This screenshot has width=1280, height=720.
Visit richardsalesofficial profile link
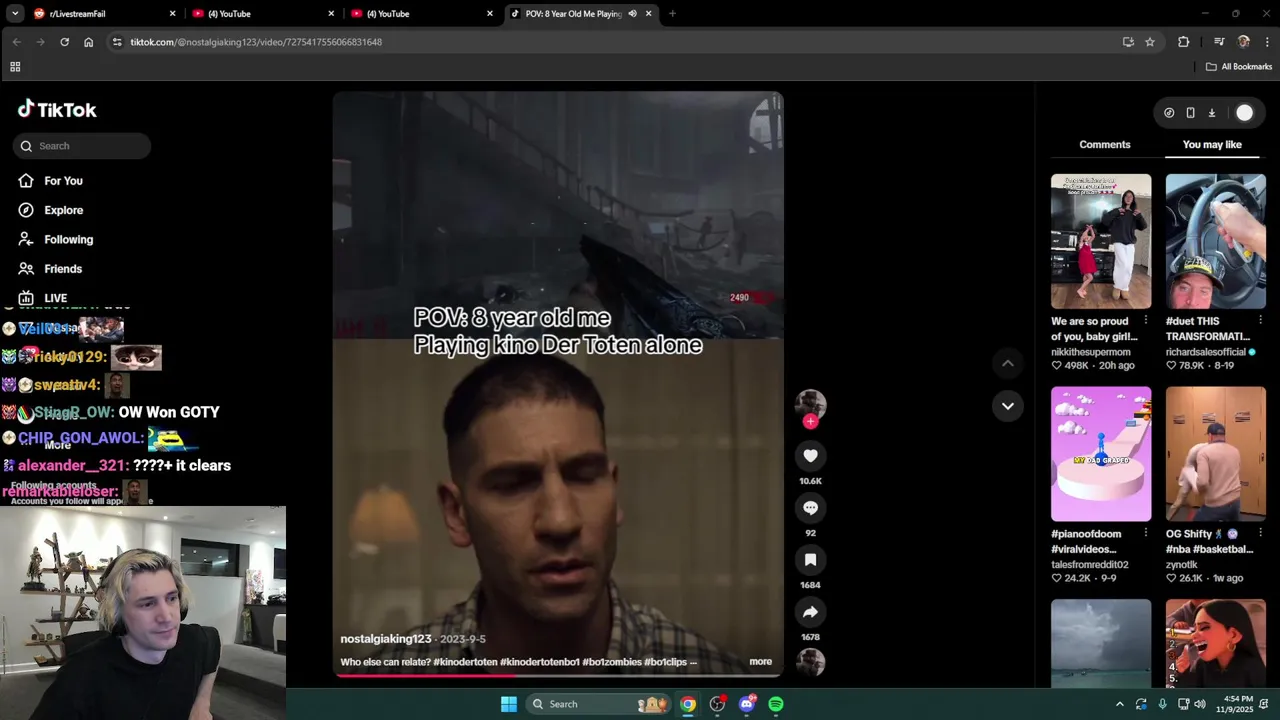1205,352
